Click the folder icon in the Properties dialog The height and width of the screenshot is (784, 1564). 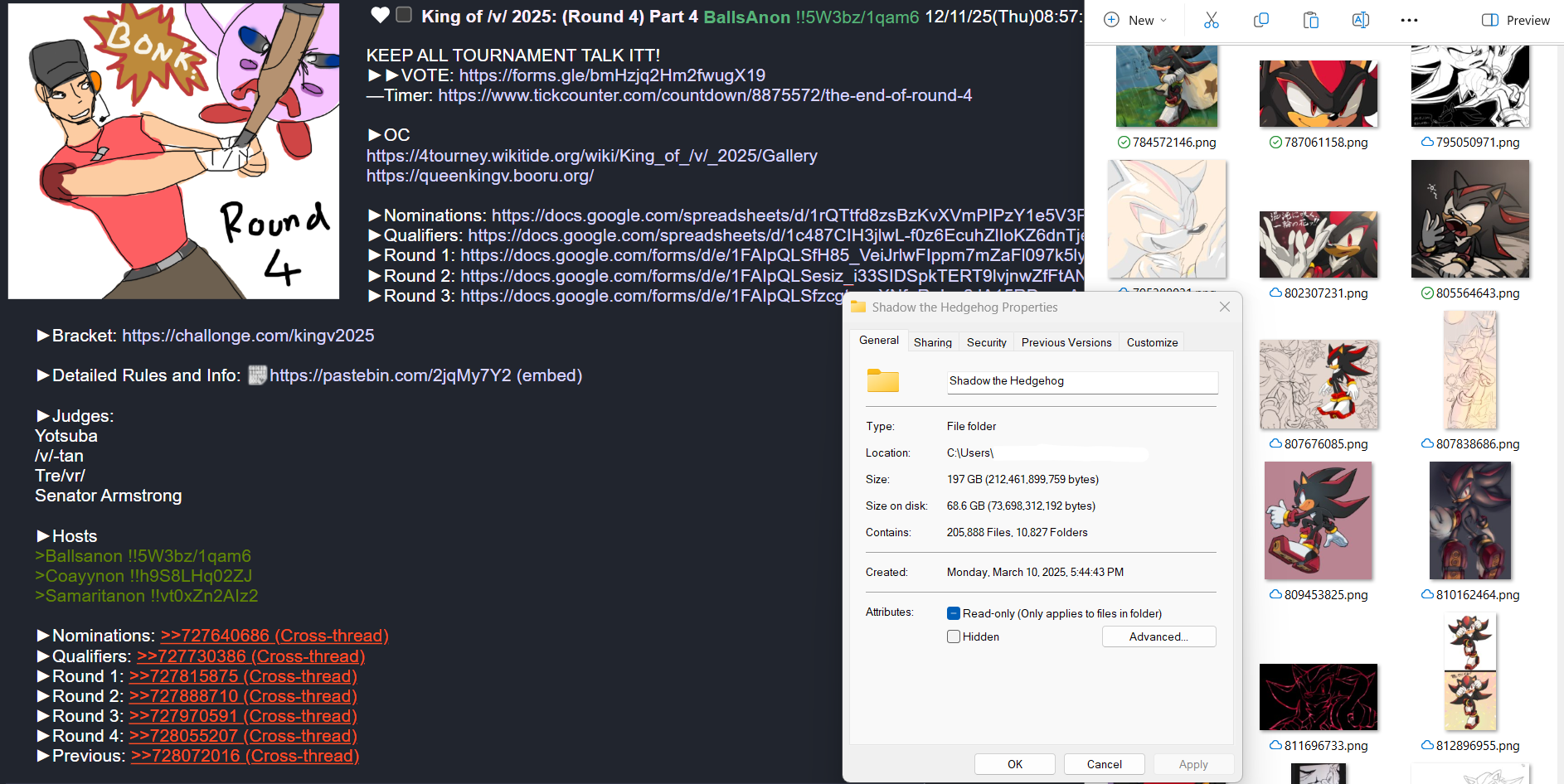[x=883, y=380]
